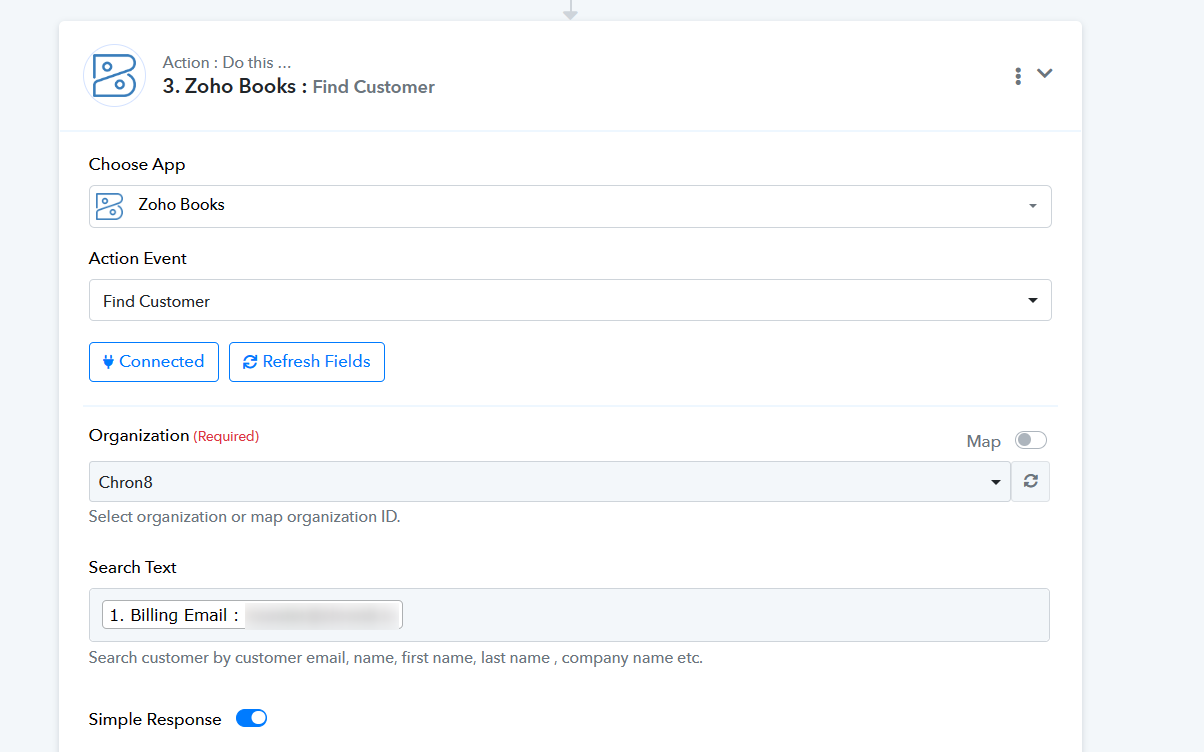Open the Organization dropdown showing Chron8

tap(550, 482)
